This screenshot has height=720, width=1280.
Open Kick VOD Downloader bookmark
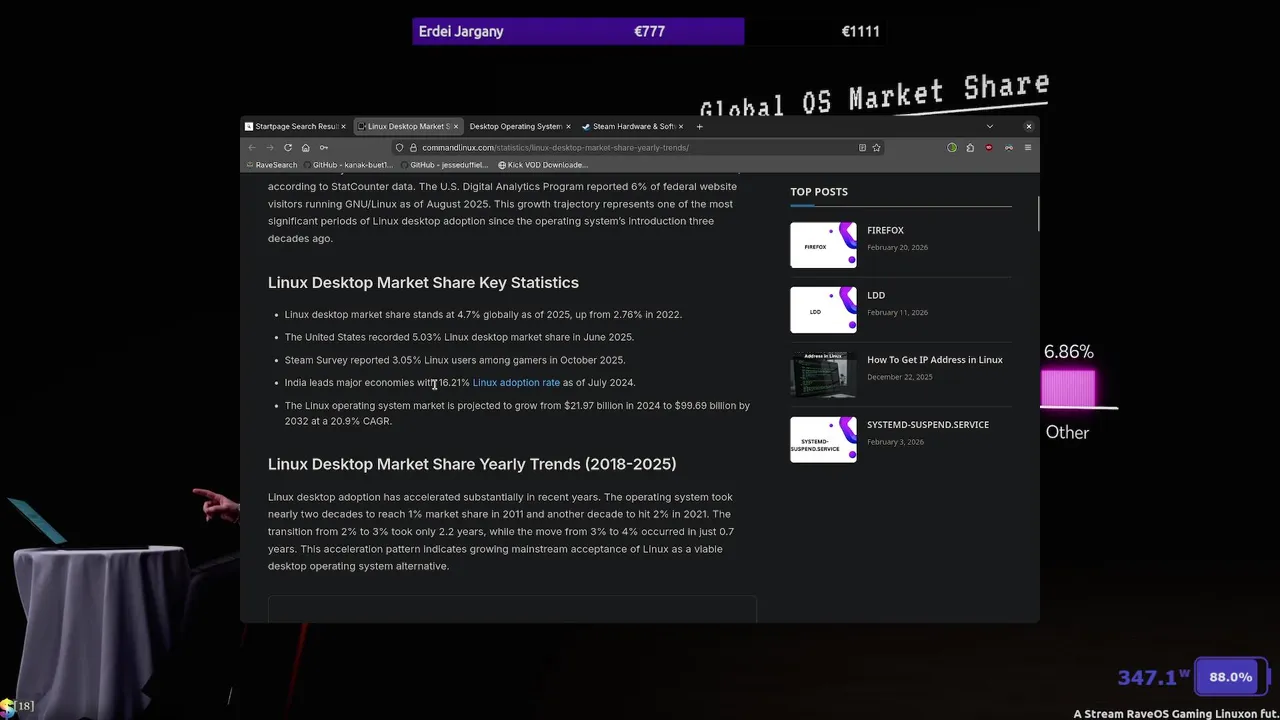click(x=543, y=164)
